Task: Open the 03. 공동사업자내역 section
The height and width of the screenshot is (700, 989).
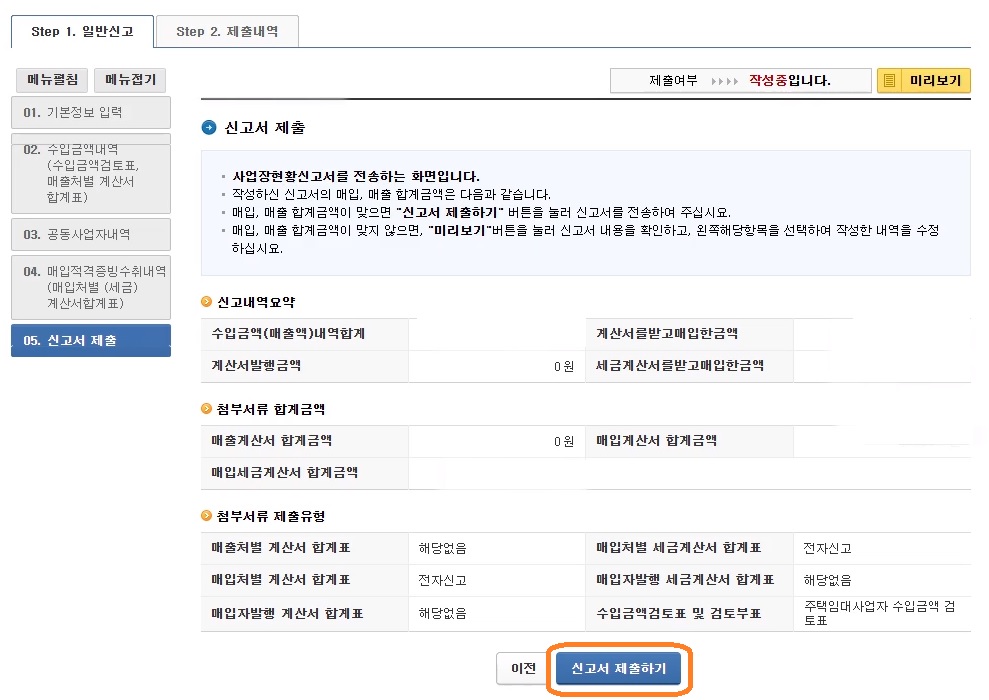Action: click(x=90, y=235)
